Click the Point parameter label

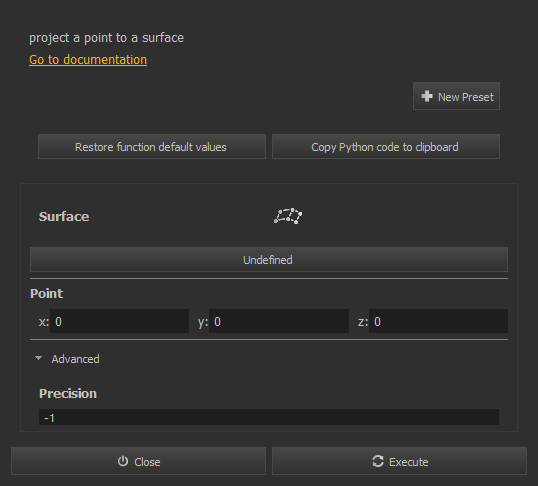pos(46,293)
